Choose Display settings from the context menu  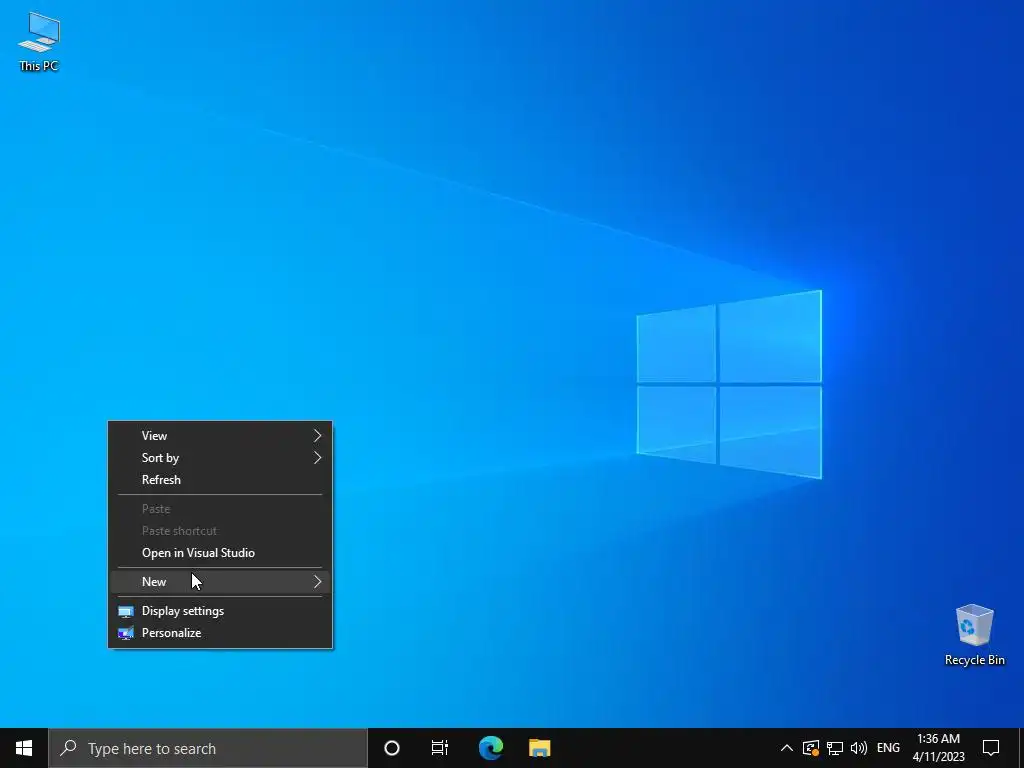[x=220, y=611]
